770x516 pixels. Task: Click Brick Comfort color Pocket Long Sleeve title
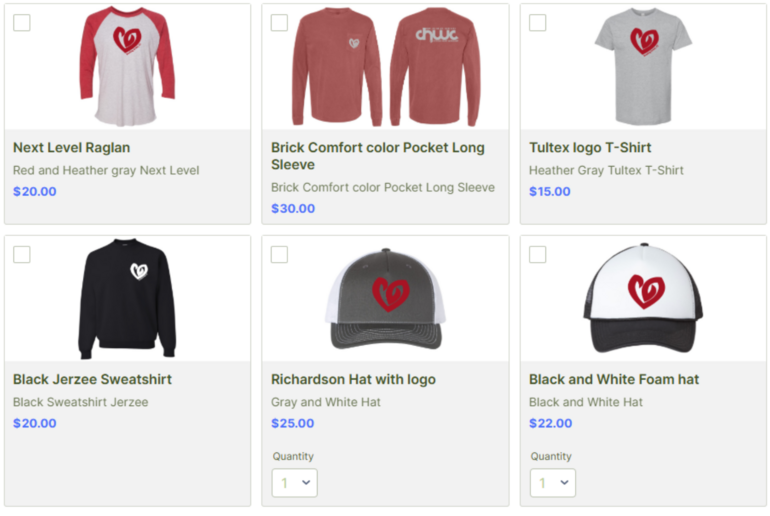coord(378,156)
